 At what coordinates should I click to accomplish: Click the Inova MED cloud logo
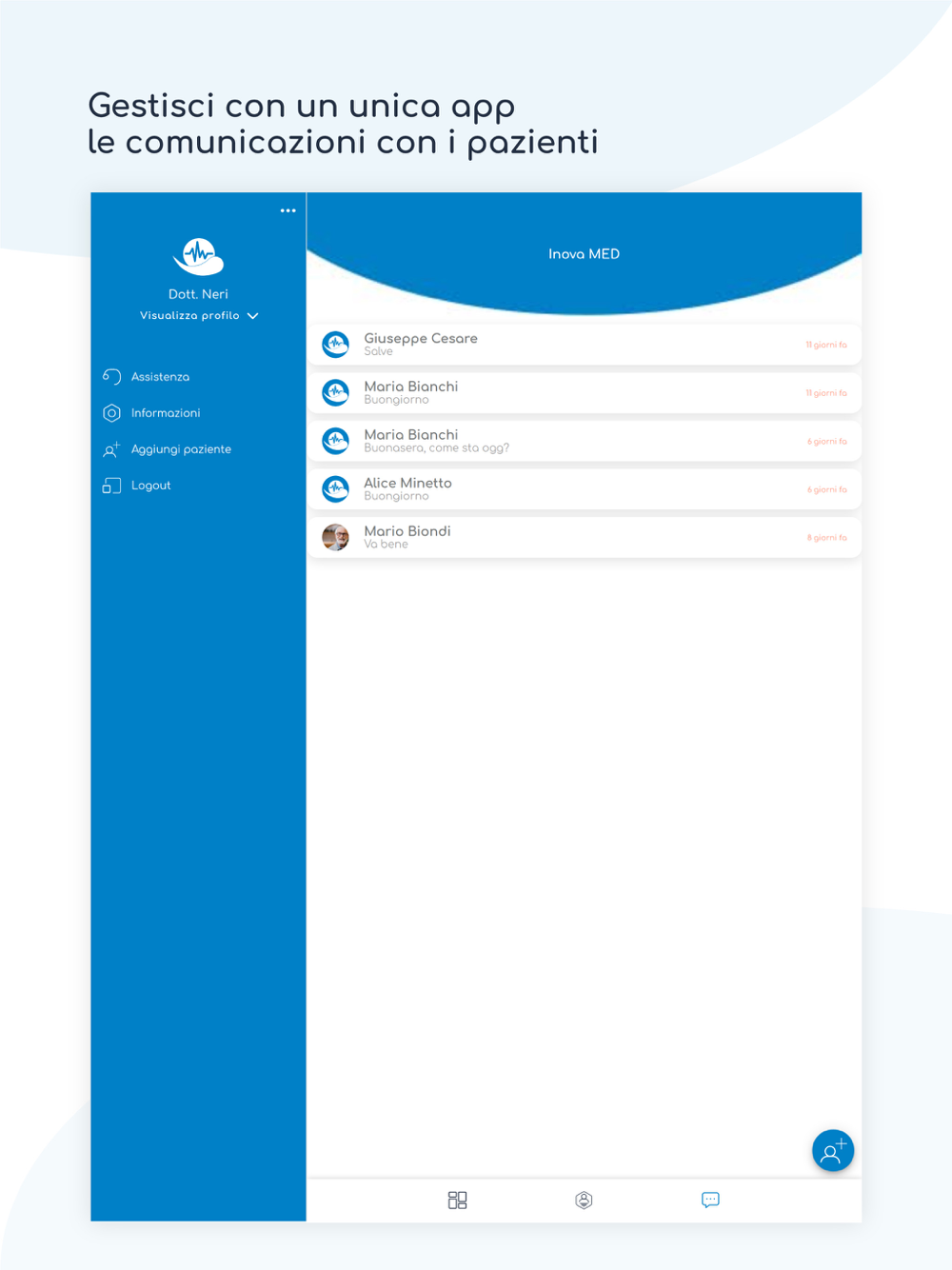tap(198, 256)
